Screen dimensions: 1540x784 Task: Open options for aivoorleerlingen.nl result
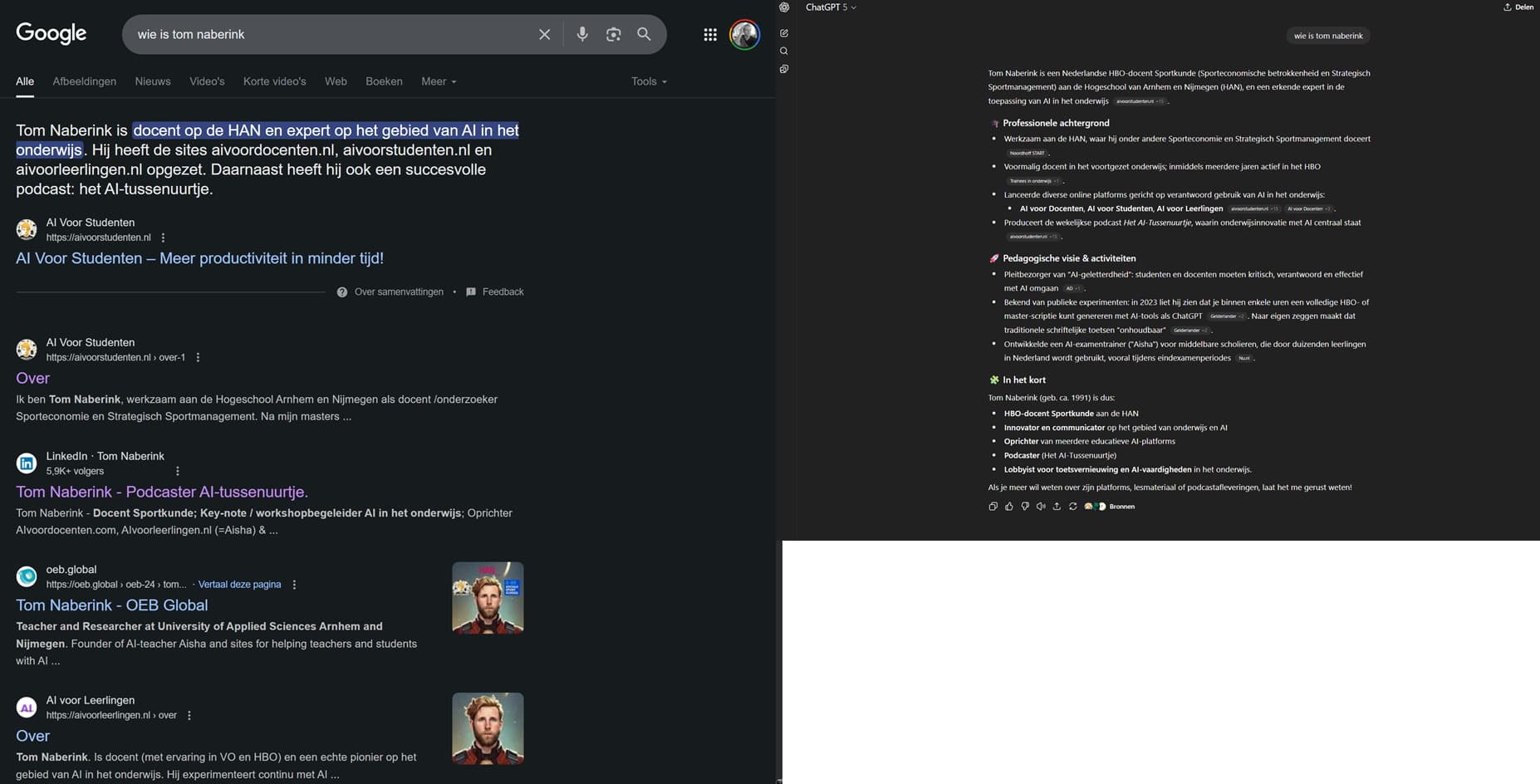click(x=189, y=715)
